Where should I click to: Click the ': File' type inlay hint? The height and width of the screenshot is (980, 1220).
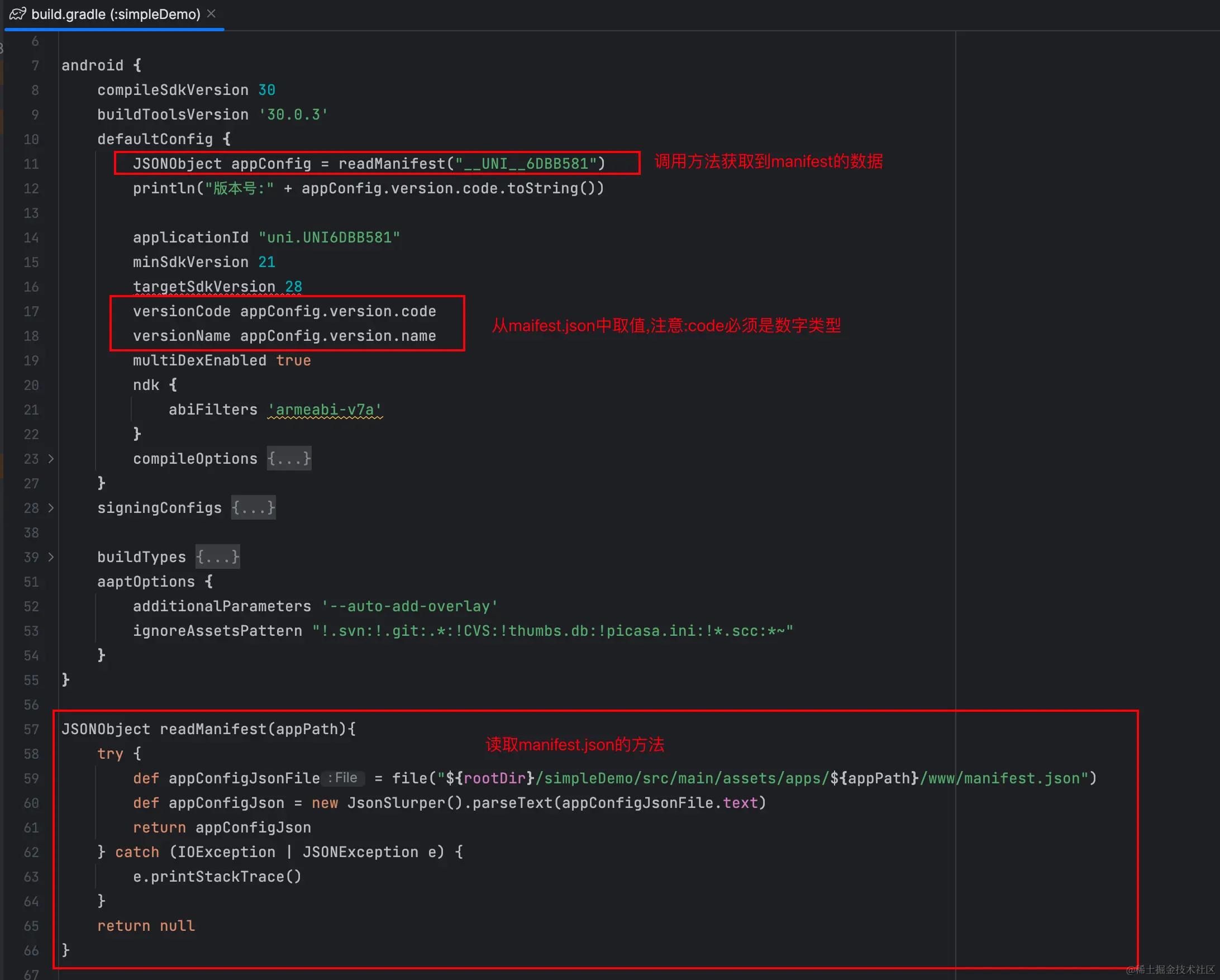(344, 778)
